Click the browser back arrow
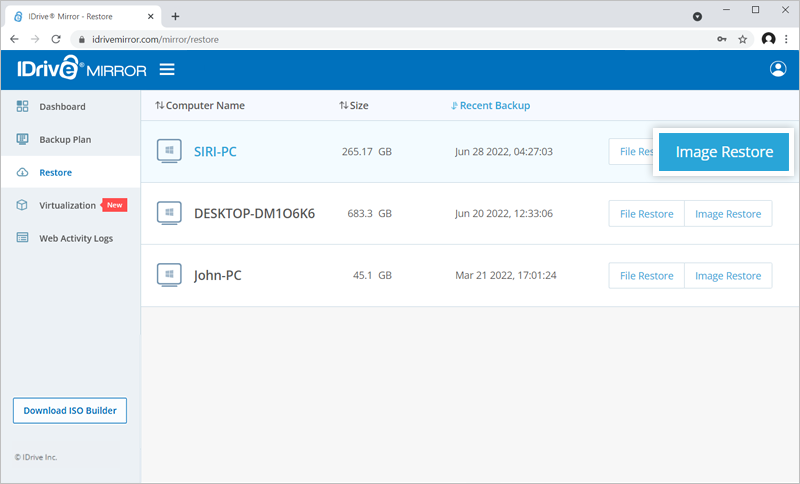800x484 pixels. click(x=14, y=39)
